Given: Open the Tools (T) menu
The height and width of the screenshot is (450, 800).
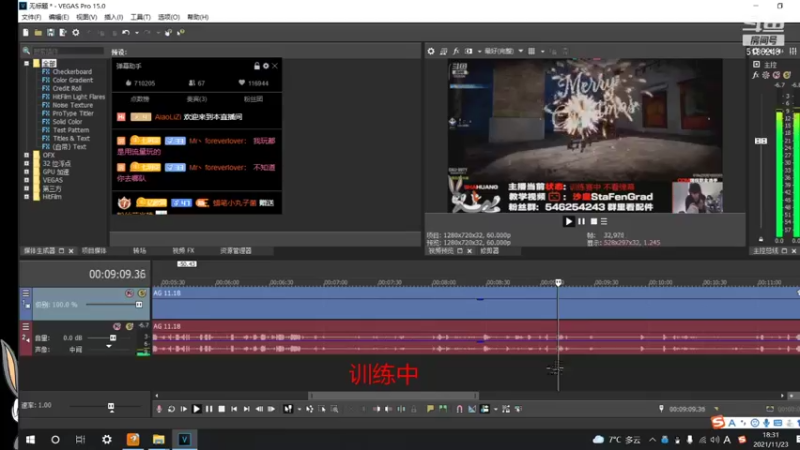Looking at the screenshot, I should [x=140, y=17].
